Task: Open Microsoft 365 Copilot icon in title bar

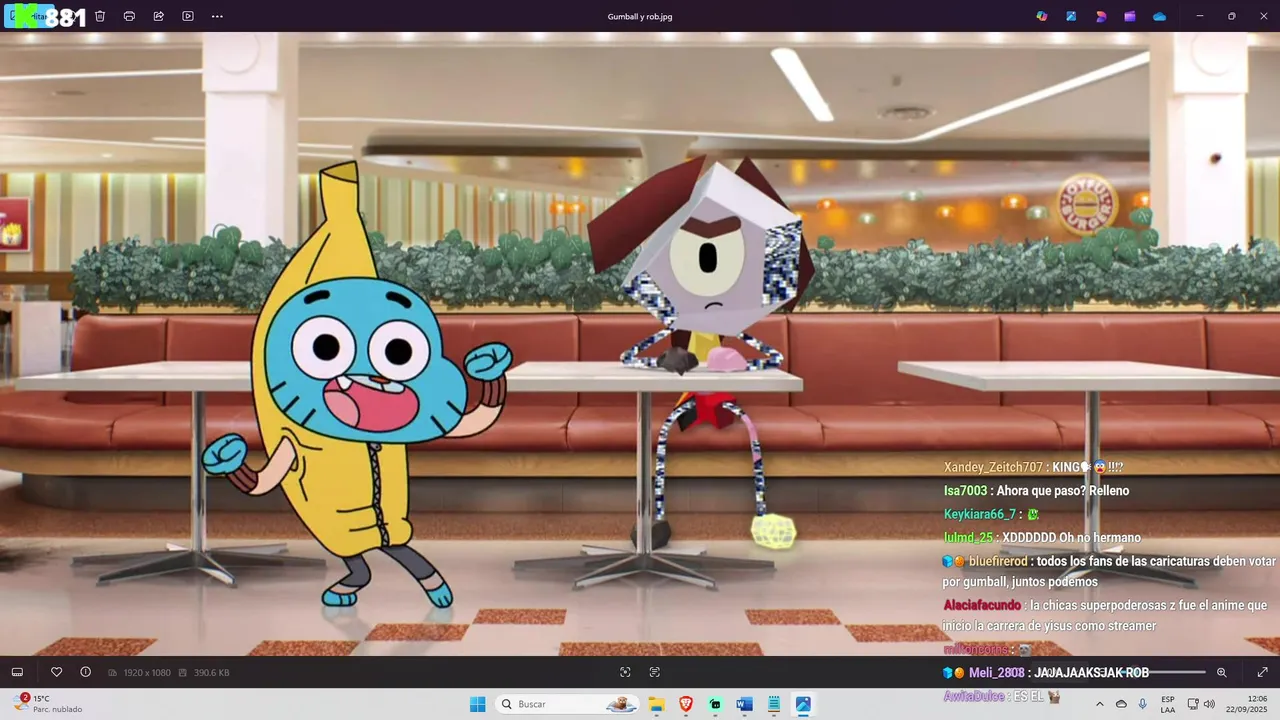Action: [x=1042, y=16]
